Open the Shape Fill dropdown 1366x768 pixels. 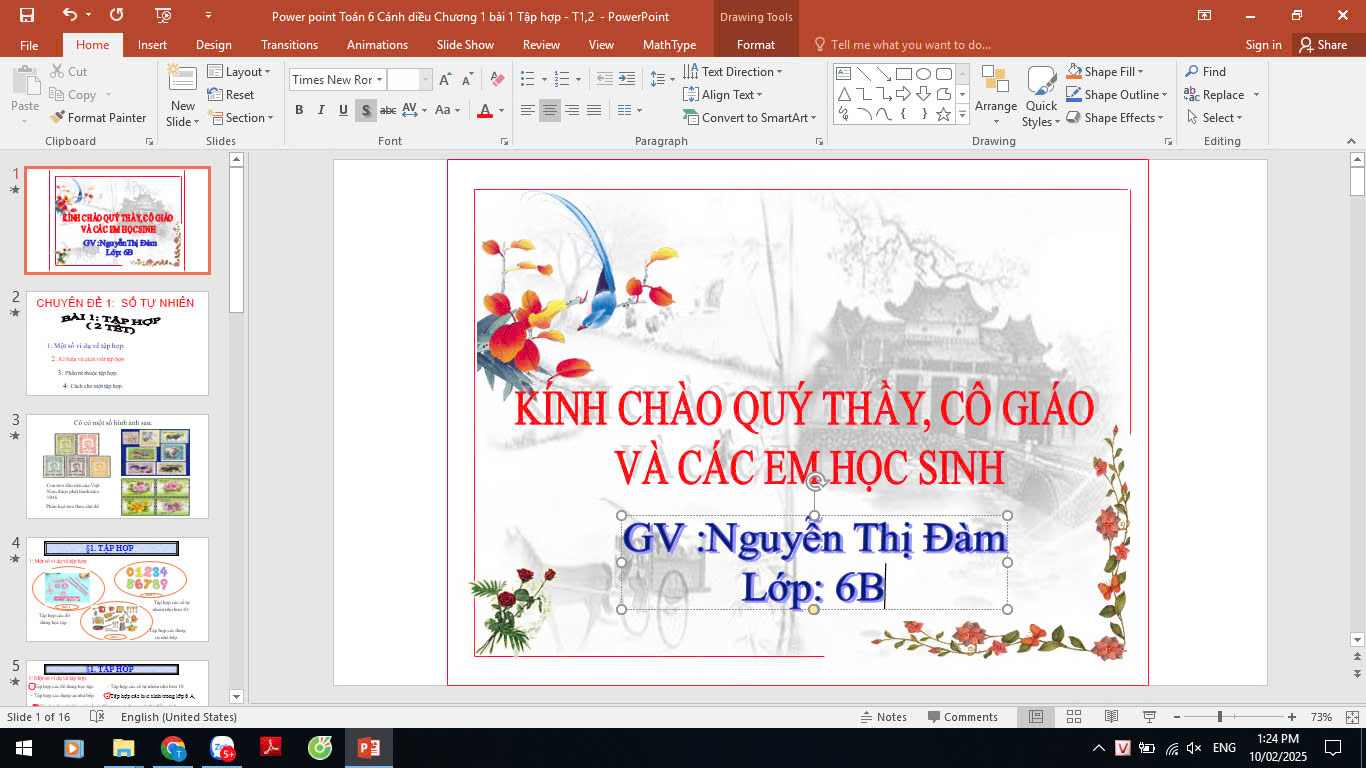click(x=1106, y=72)
